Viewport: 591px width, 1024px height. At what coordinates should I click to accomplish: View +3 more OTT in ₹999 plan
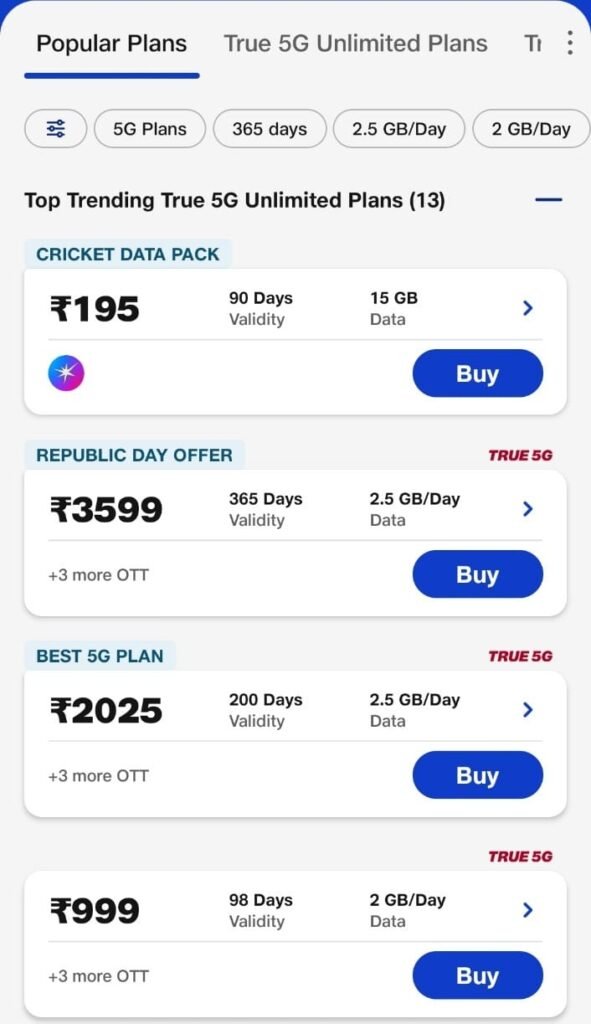tap(99, 976)
